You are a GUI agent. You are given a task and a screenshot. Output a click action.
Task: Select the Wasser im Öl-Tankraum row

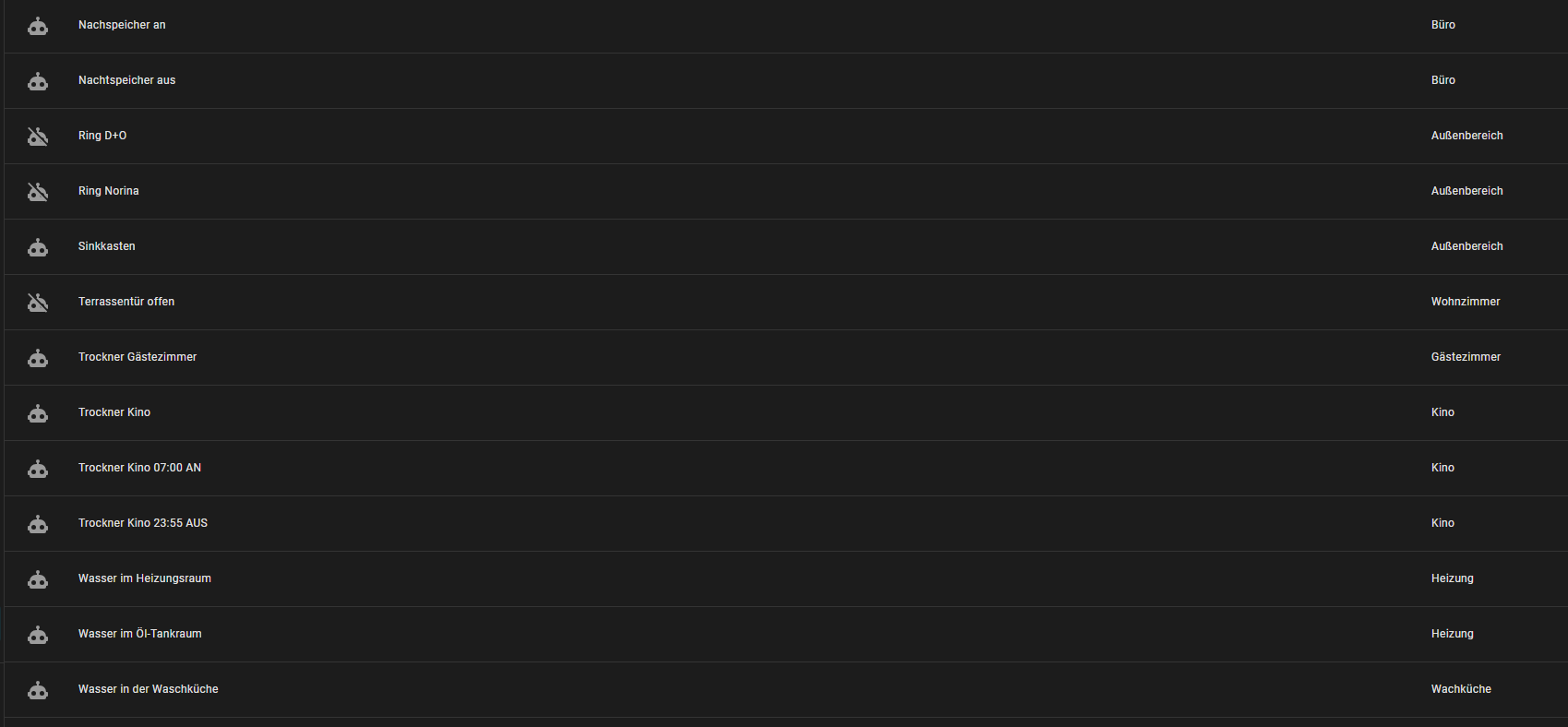[139, 634]
